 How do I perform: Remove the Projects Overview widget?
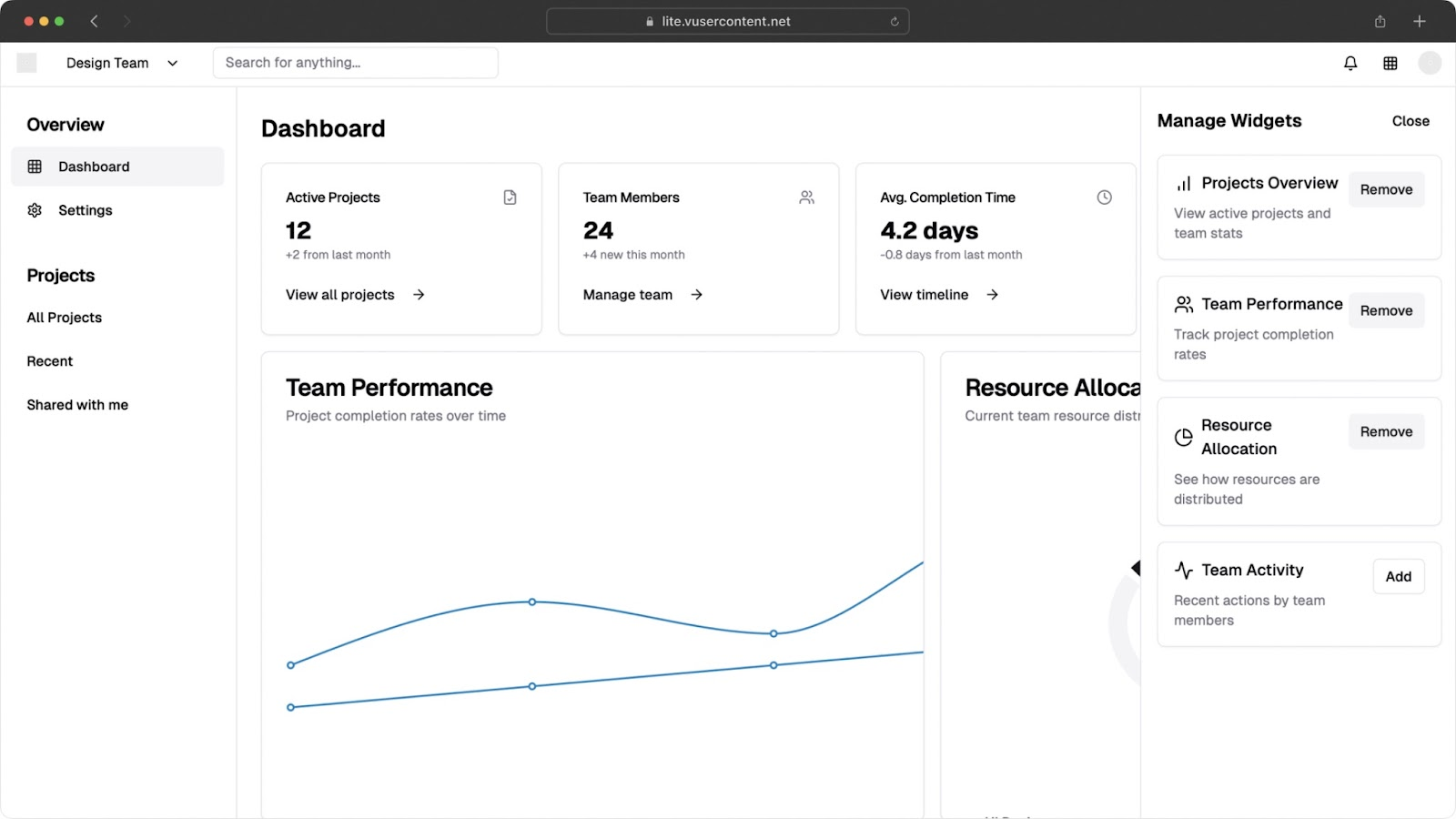(x=1386, y=189)
